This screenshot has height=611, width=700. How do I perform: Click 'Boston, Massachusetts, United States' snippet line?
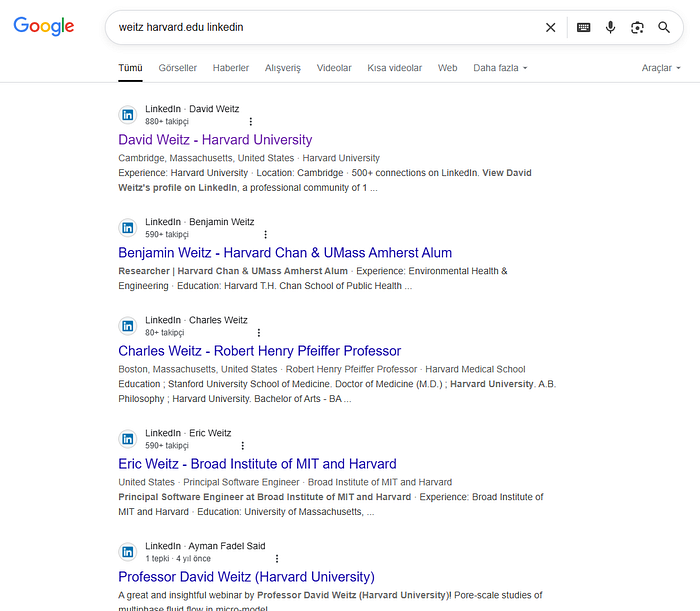point(322,369)
